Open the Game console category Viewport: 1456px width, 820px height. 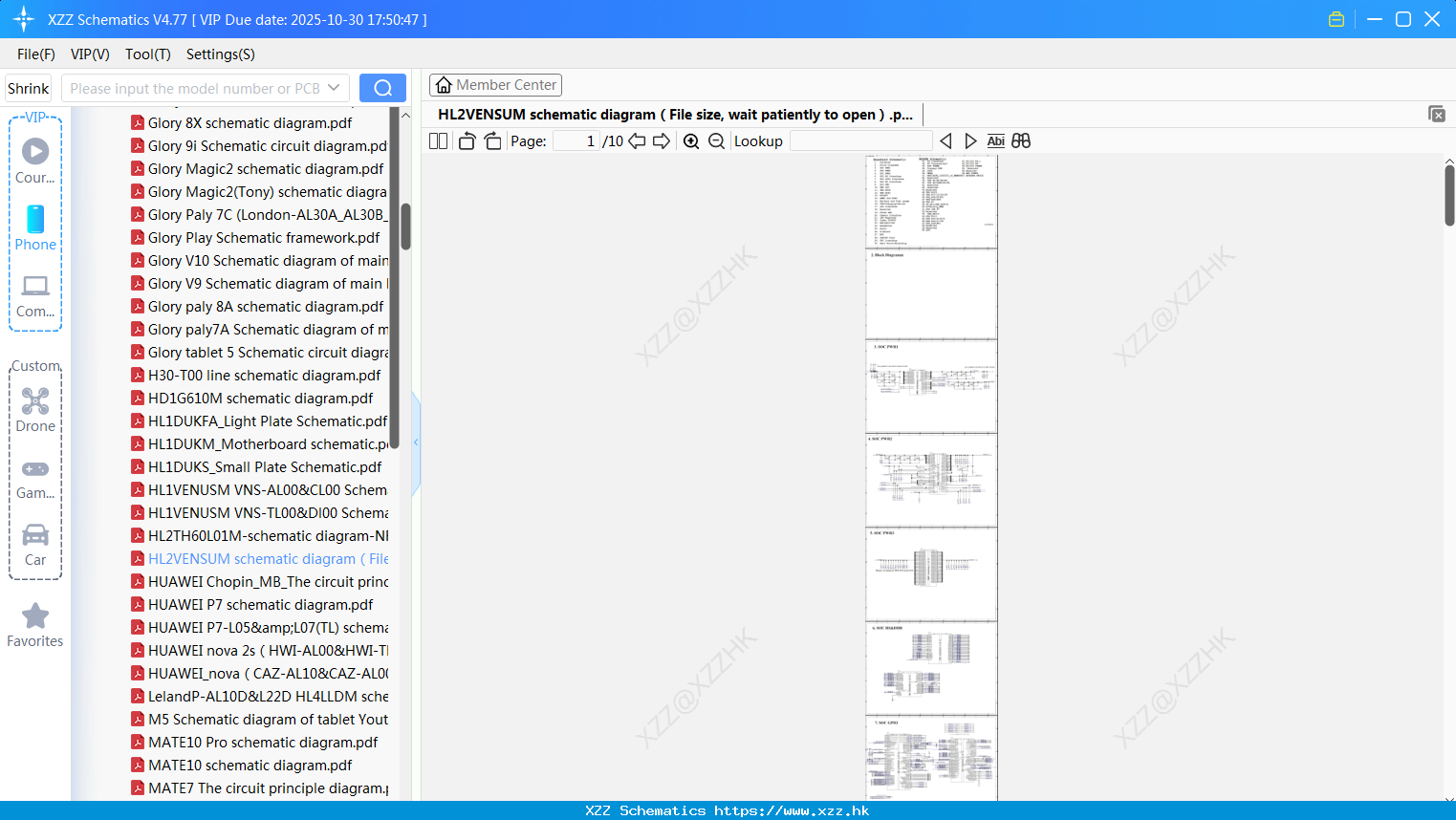click(35, 478)
